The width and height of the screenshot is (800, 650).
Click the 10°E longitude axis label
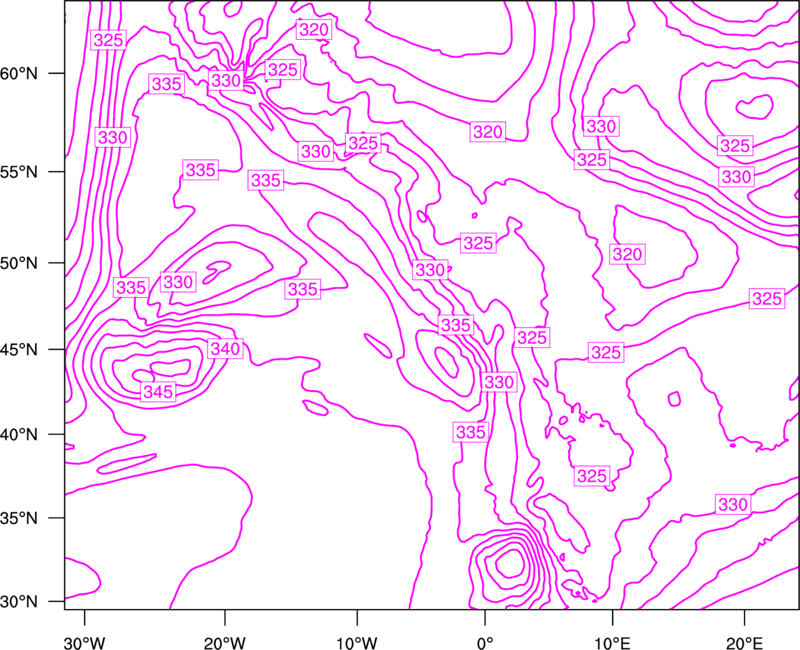[x=612, y=642]
